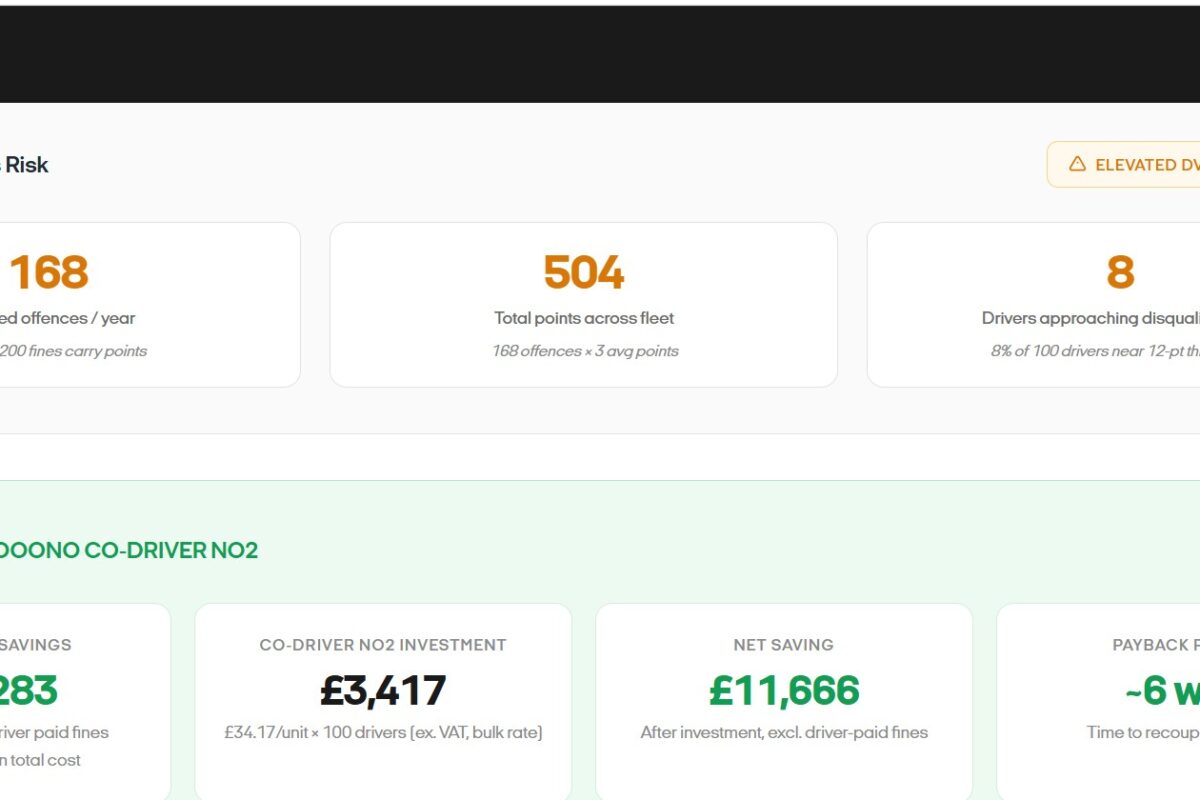Click the 'offences / year' card label
Image resolution: width=1200 pixels, height=800 pixels.
click(68, 318)
